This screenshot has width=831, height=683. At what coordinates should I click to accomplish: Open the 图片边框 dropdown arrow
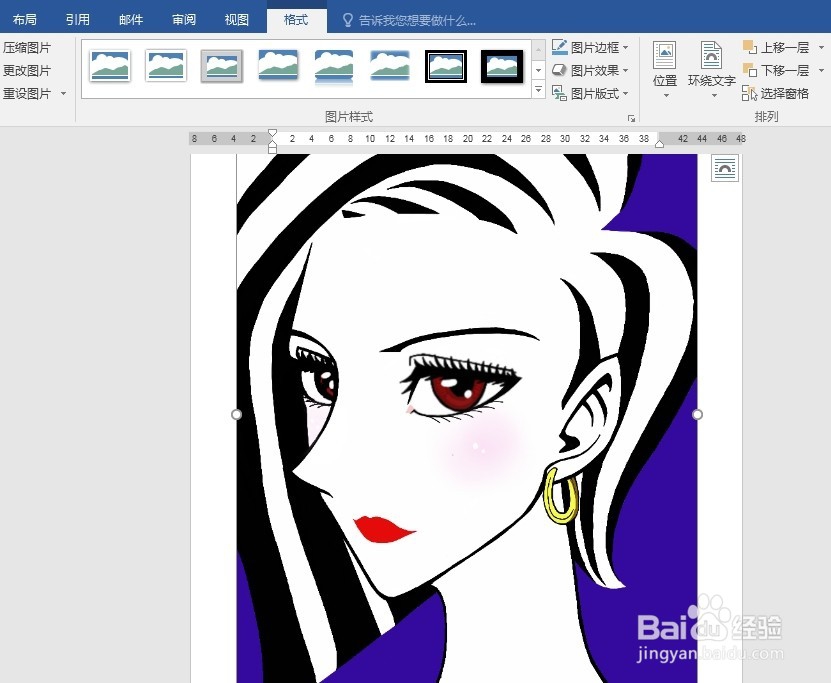(x=626, y=48)
